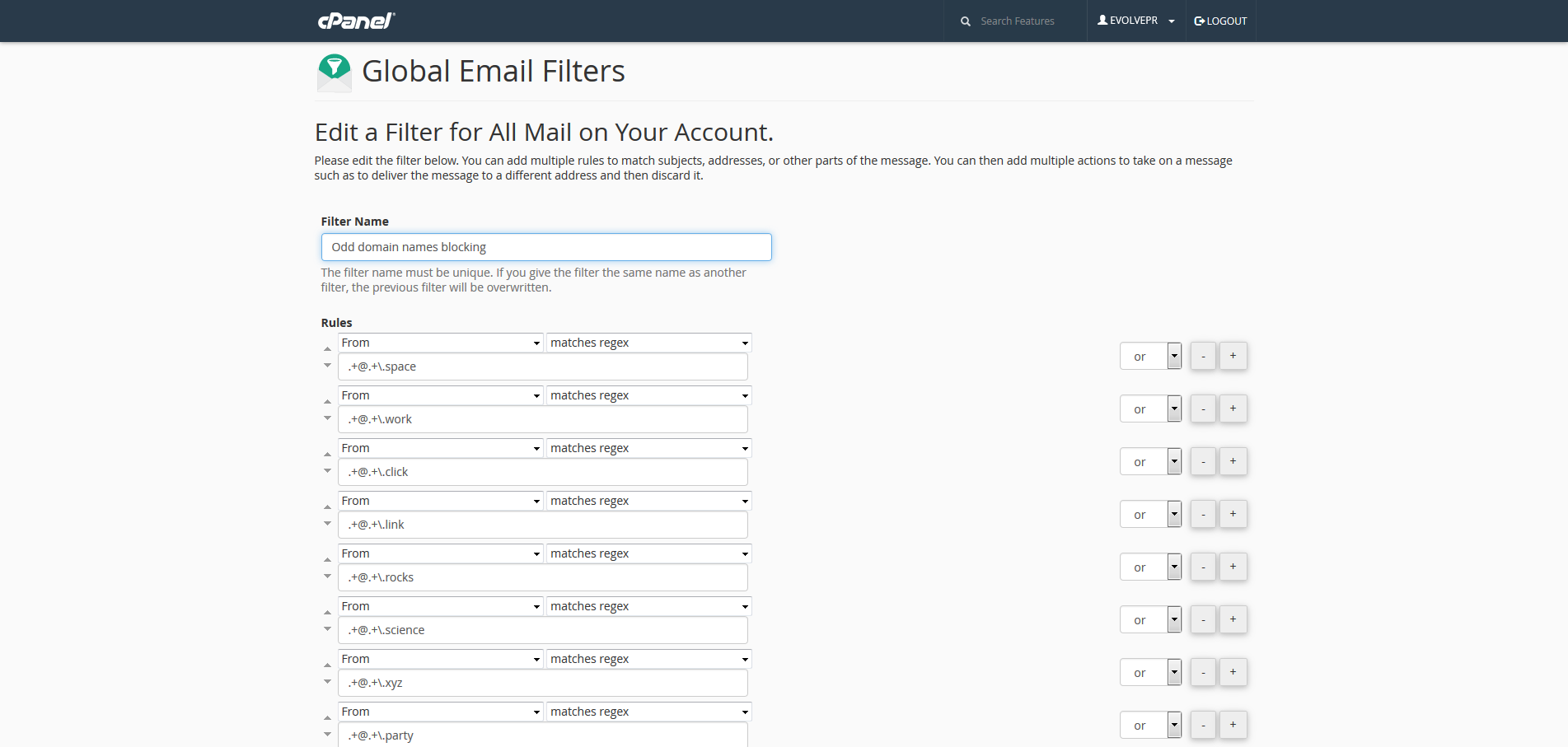Open the From dropdown for the .rocks rule

[441, 553]
